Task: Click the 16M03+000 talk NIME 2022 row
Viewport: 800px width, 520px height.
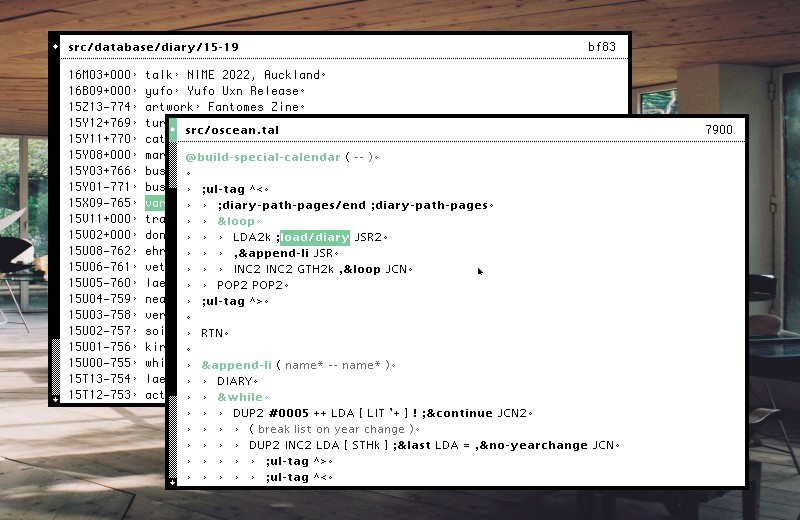Action: (x=195, y=75)
